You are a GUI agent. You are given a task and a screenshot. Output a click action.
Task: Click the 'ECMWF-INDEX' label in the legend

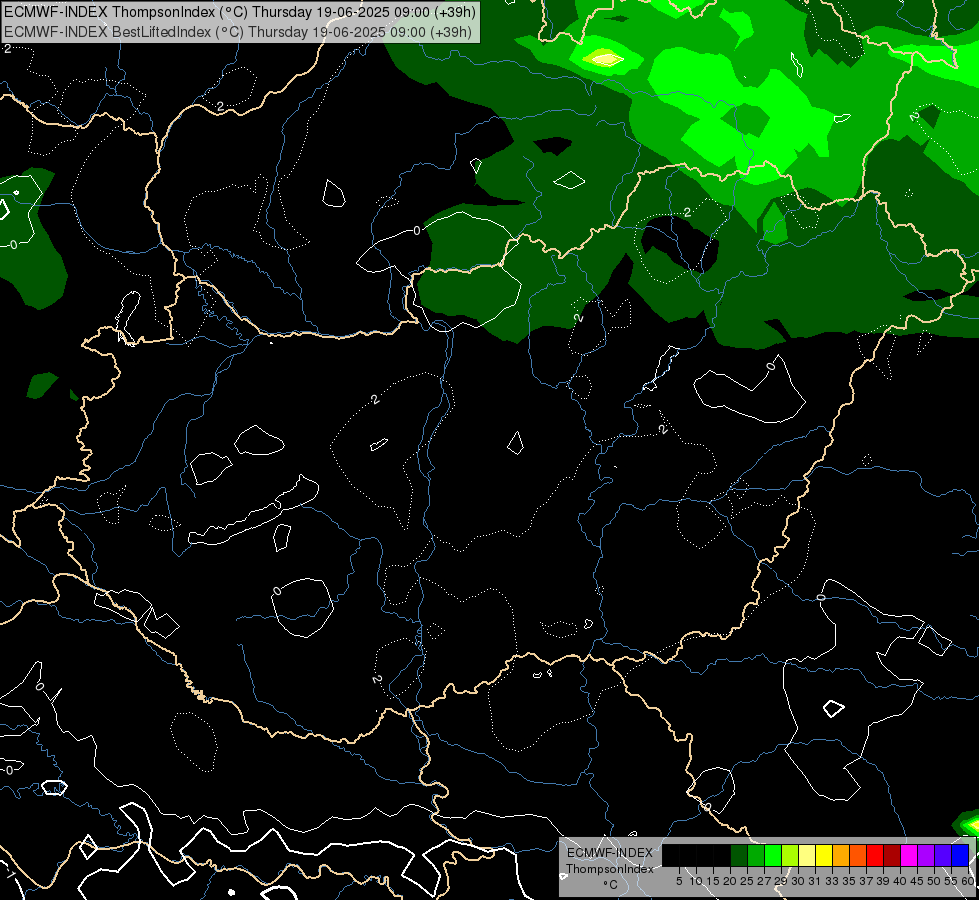point(609,853)
